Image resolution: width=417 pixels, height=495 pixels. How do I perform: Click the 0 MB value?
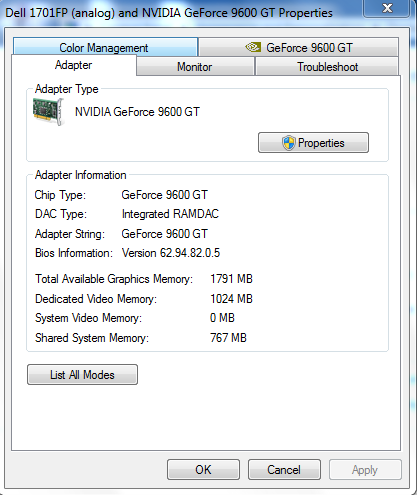click(x=222, y=318)
